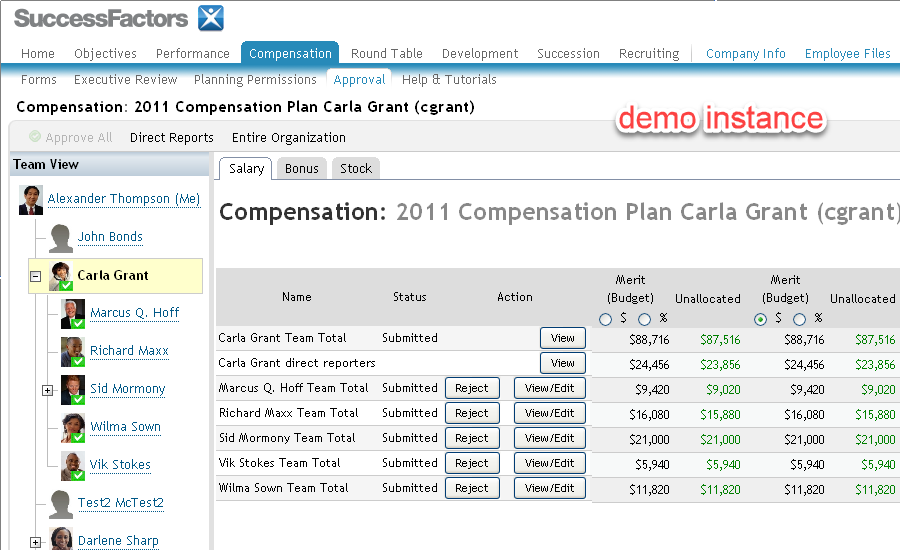Image resolution: width=900 pixels, height=550 pixels.
Task: Show Direct Reports view
Action: click(x=172, y=137)
